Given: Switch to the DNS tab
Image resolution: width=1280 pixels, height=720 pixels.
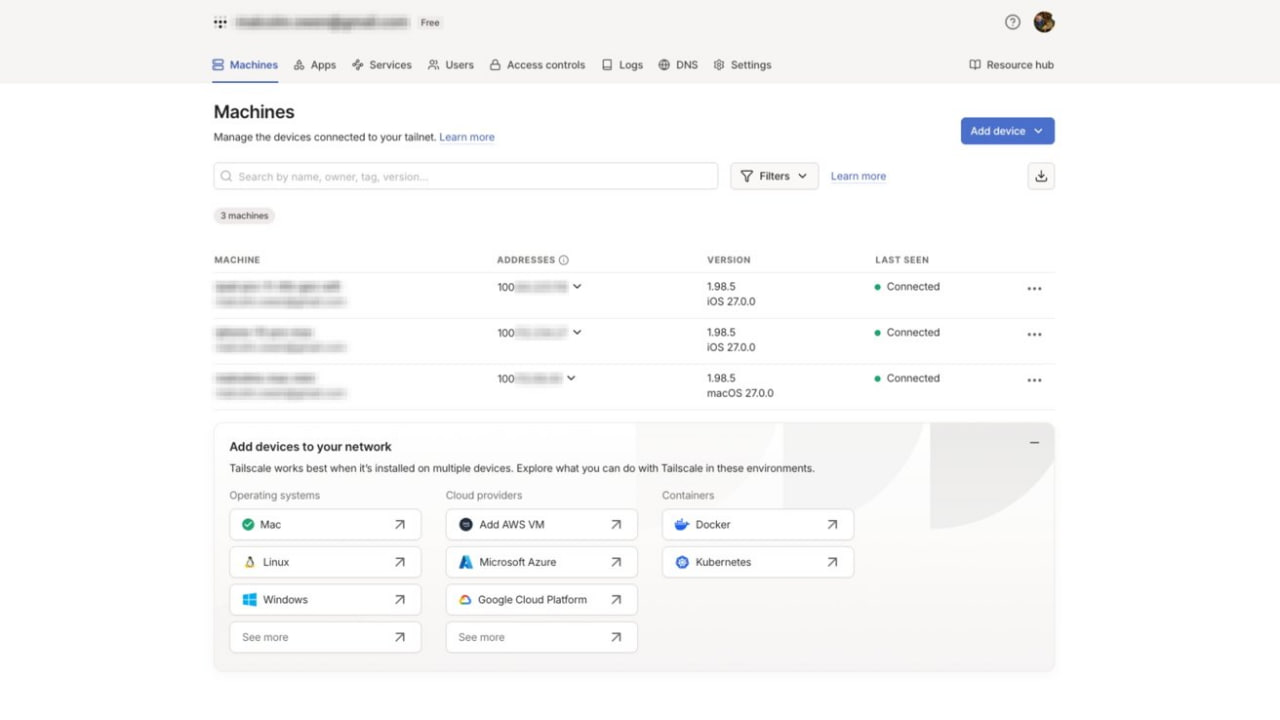Looking at the screenshot, I should pyautogui.click(x=678, y=65).
